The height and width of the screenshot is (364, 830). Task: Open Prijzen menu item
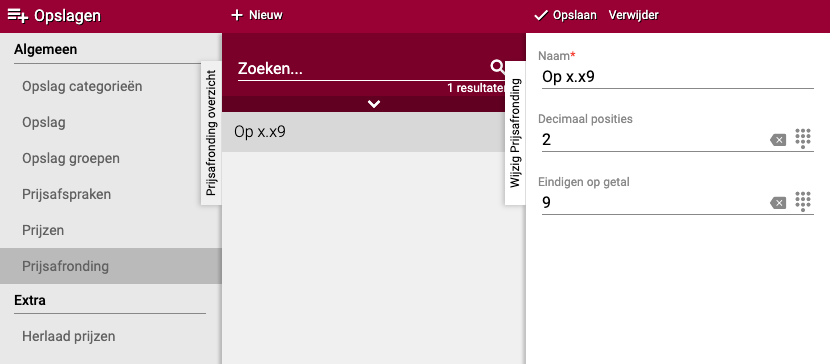pos(43,230)
